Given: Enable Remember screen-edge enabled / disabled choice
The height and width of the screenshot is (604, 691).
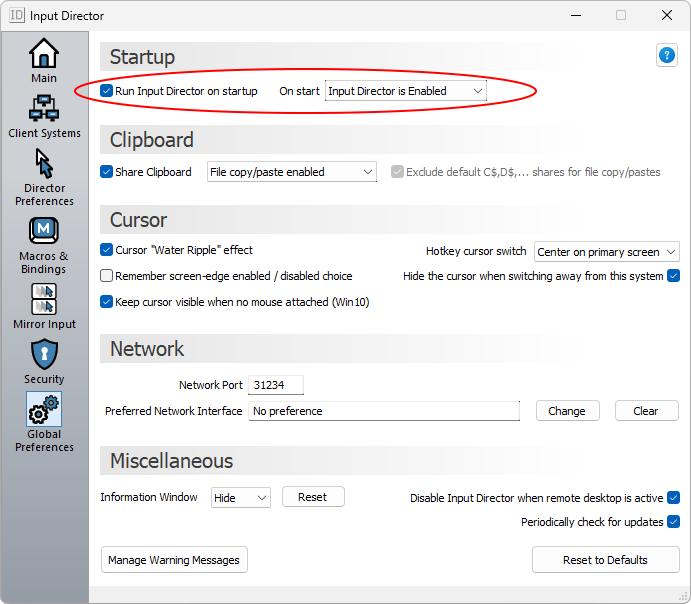Looking at the screenshot, I should pyautogui.click(x=107, y=276).
